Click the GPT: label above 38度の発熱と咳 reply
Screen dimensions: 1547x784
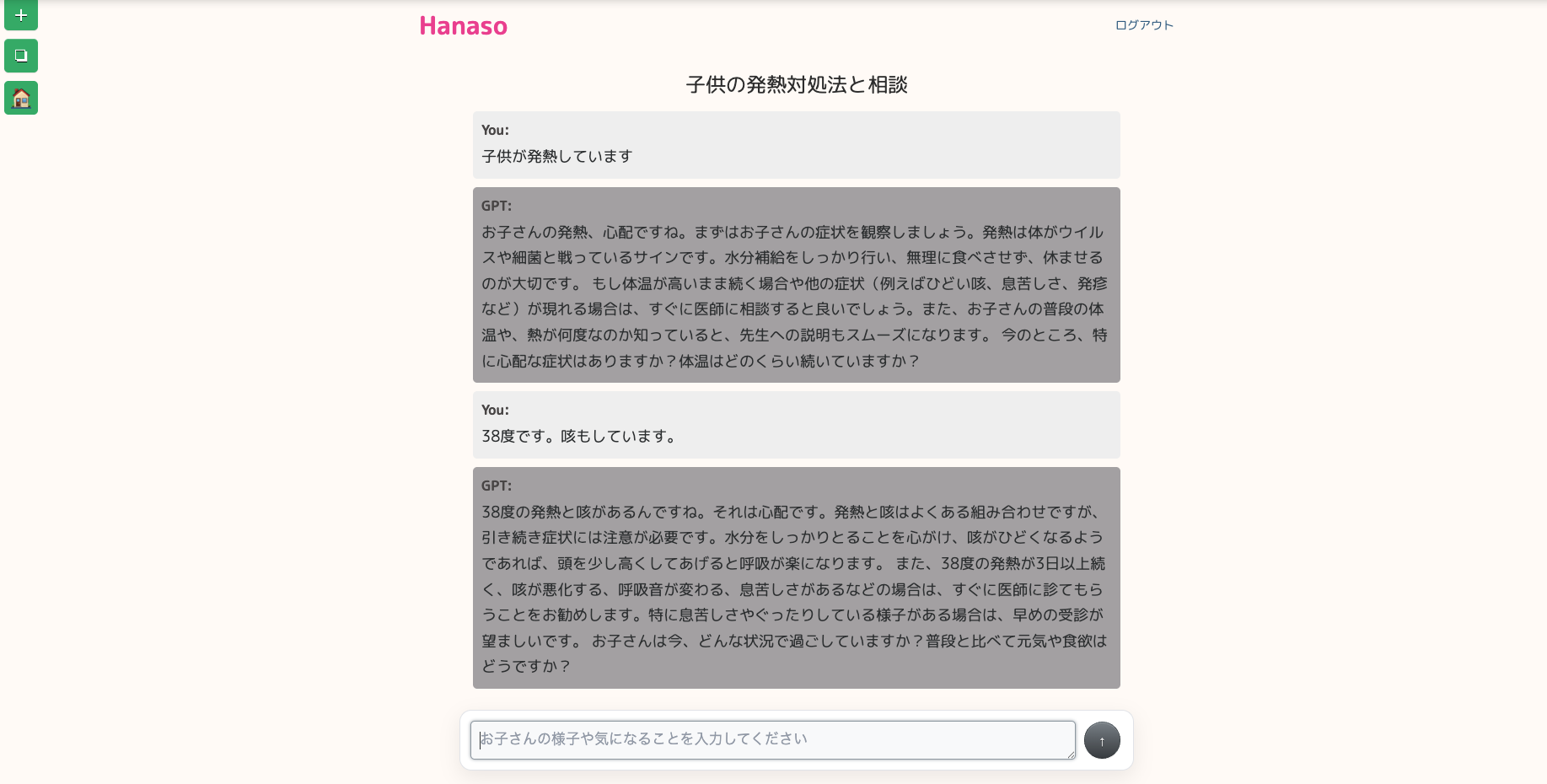497,486
